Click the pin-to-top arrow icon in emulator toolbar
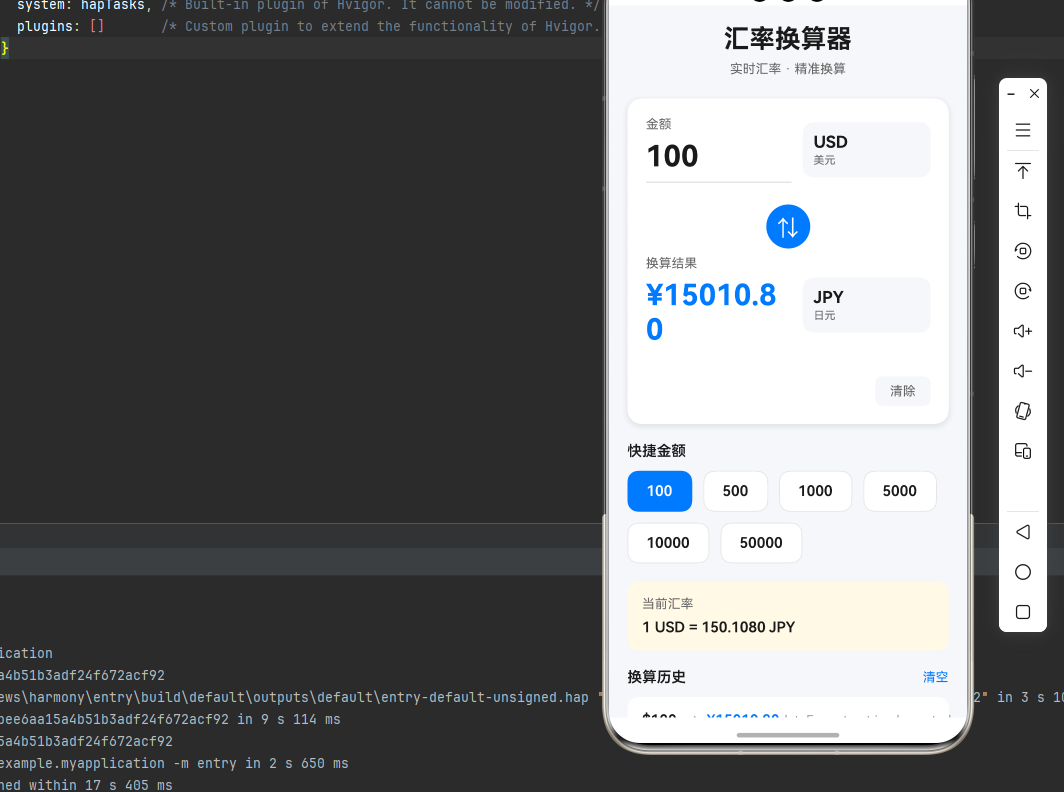Viewport: 1064px width, 792px height. (1023, 170)
